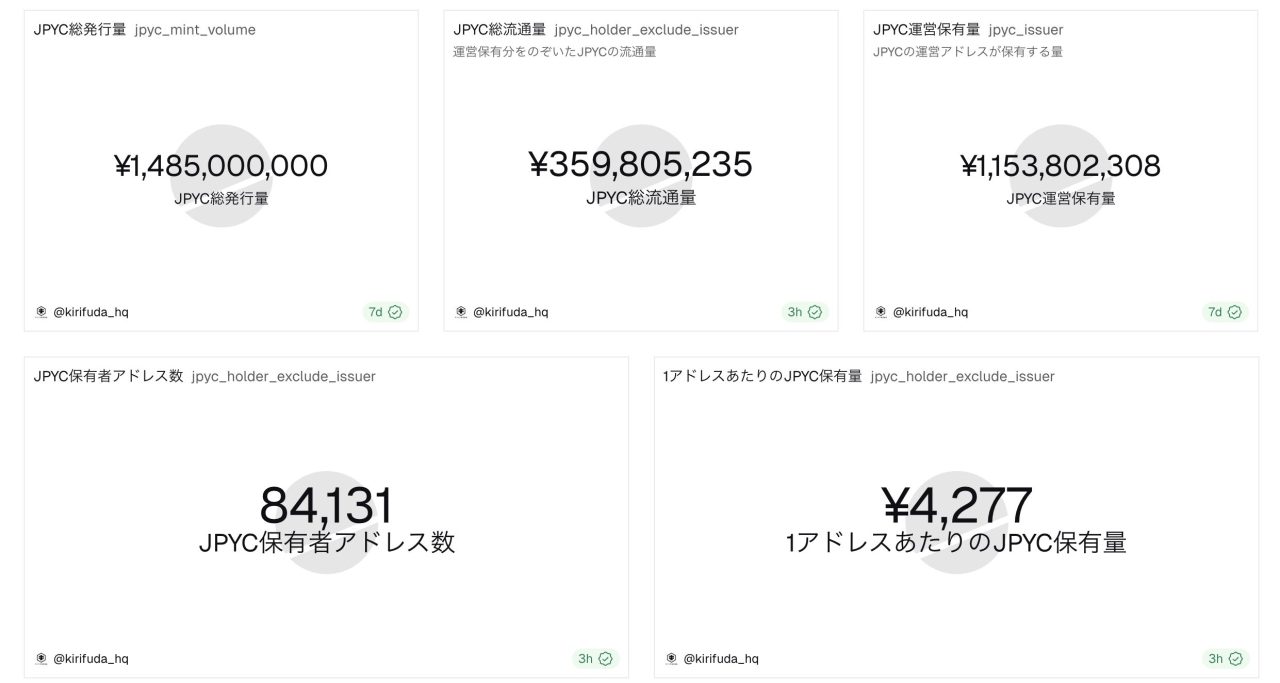1280x683 pixels.
Task: Click the kirifuda avatar icon in JPYC総発行量 panel
Action: point(41,312)
